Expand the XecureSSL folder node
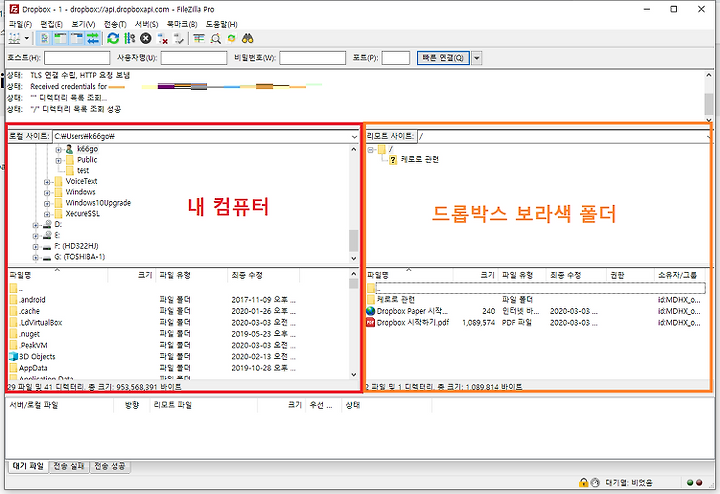 click(x=47, y=214)
